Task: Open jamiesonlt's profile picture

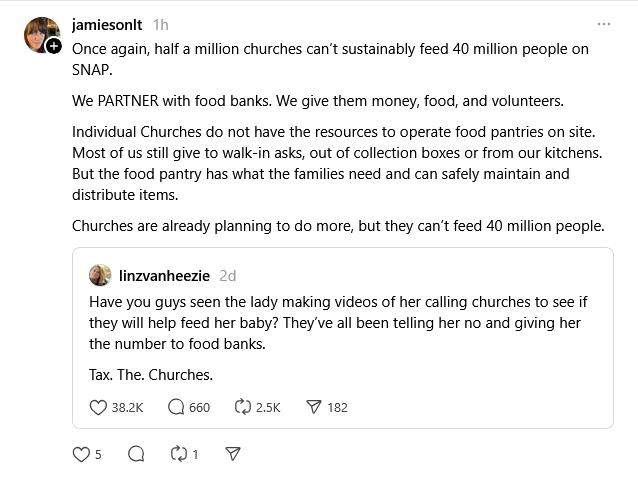Action: click(x=41, y=34)
